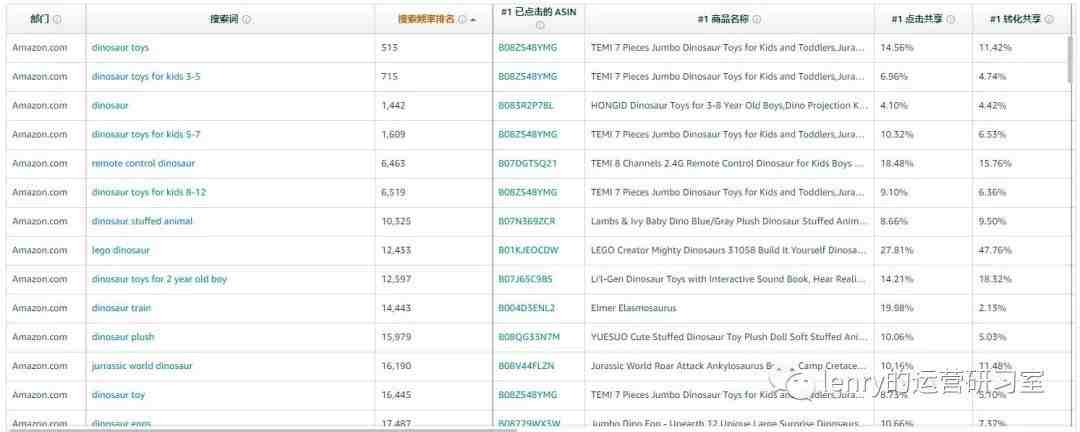Open ASIN B07J65C9BS link

(x=526, y=279)
